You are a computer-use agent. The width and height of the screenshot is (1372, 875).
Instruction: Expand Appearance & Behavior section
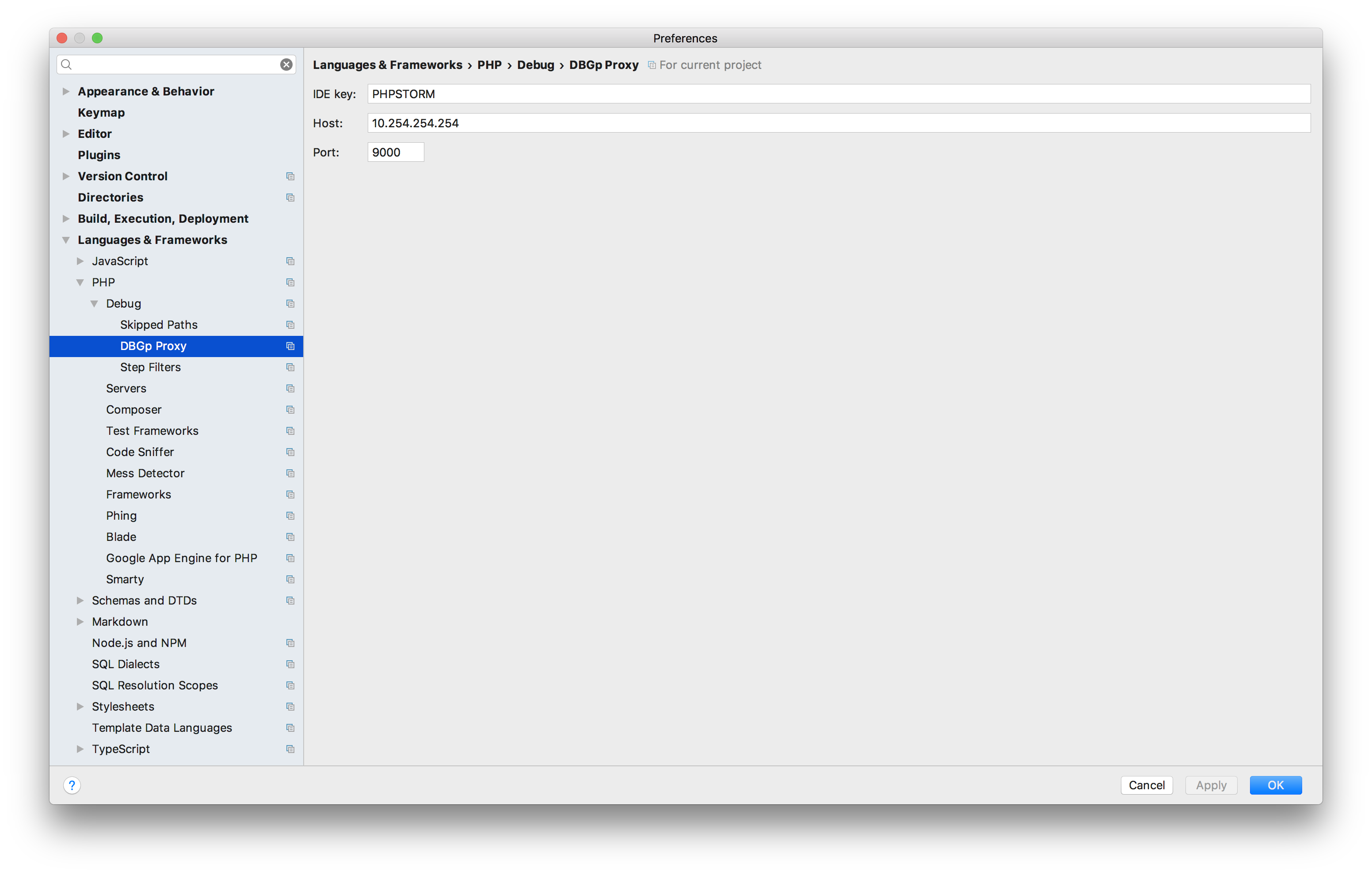[x=65, y=91]
